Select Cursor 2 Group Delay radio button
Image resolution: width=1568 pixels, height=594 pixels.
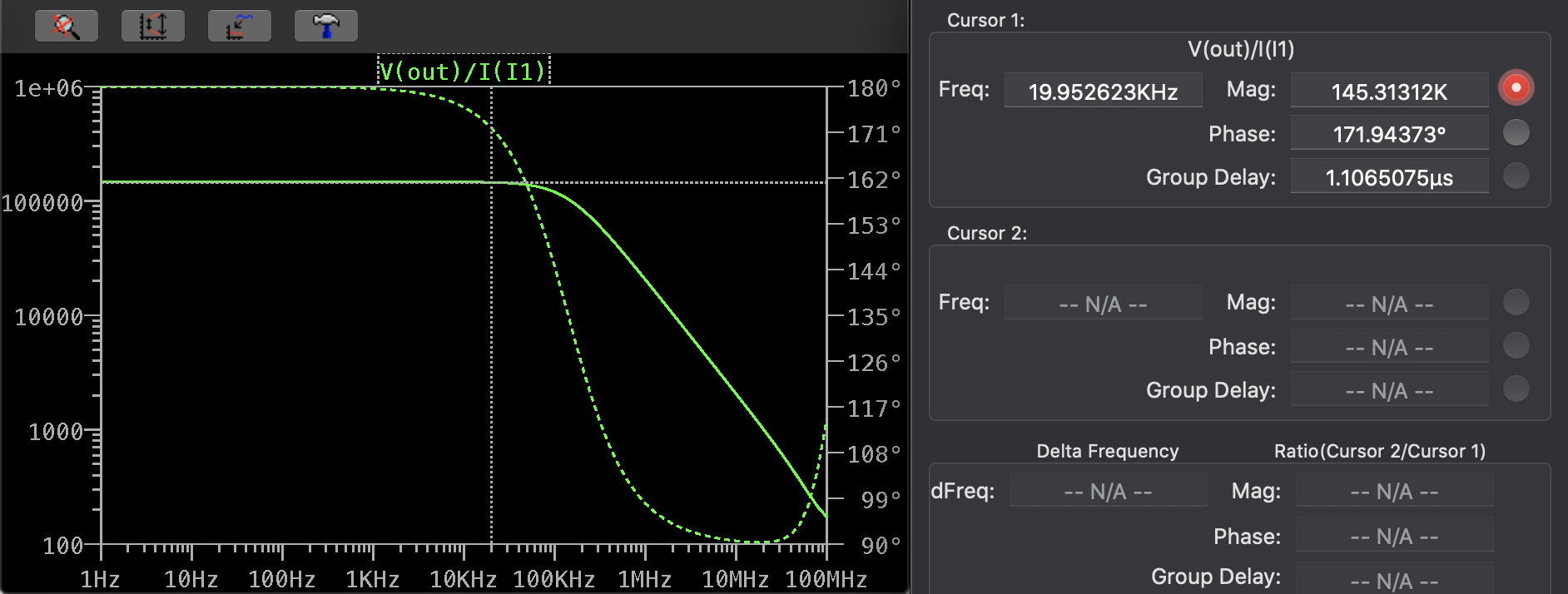[1516, 389]
